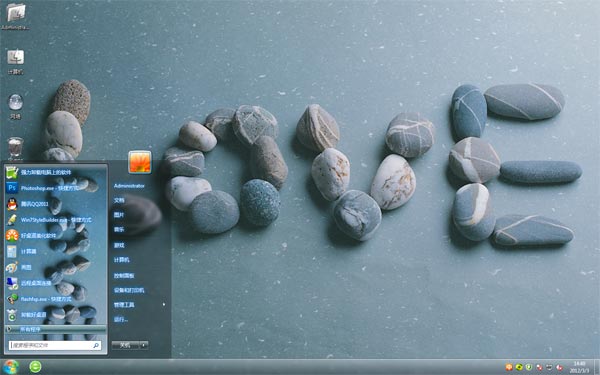Image resolution: width=600 pixels, height=375 pixels.
Task: Open 设备和打印机 (Devices and Printers)
Action: click(x=129, y=290)
